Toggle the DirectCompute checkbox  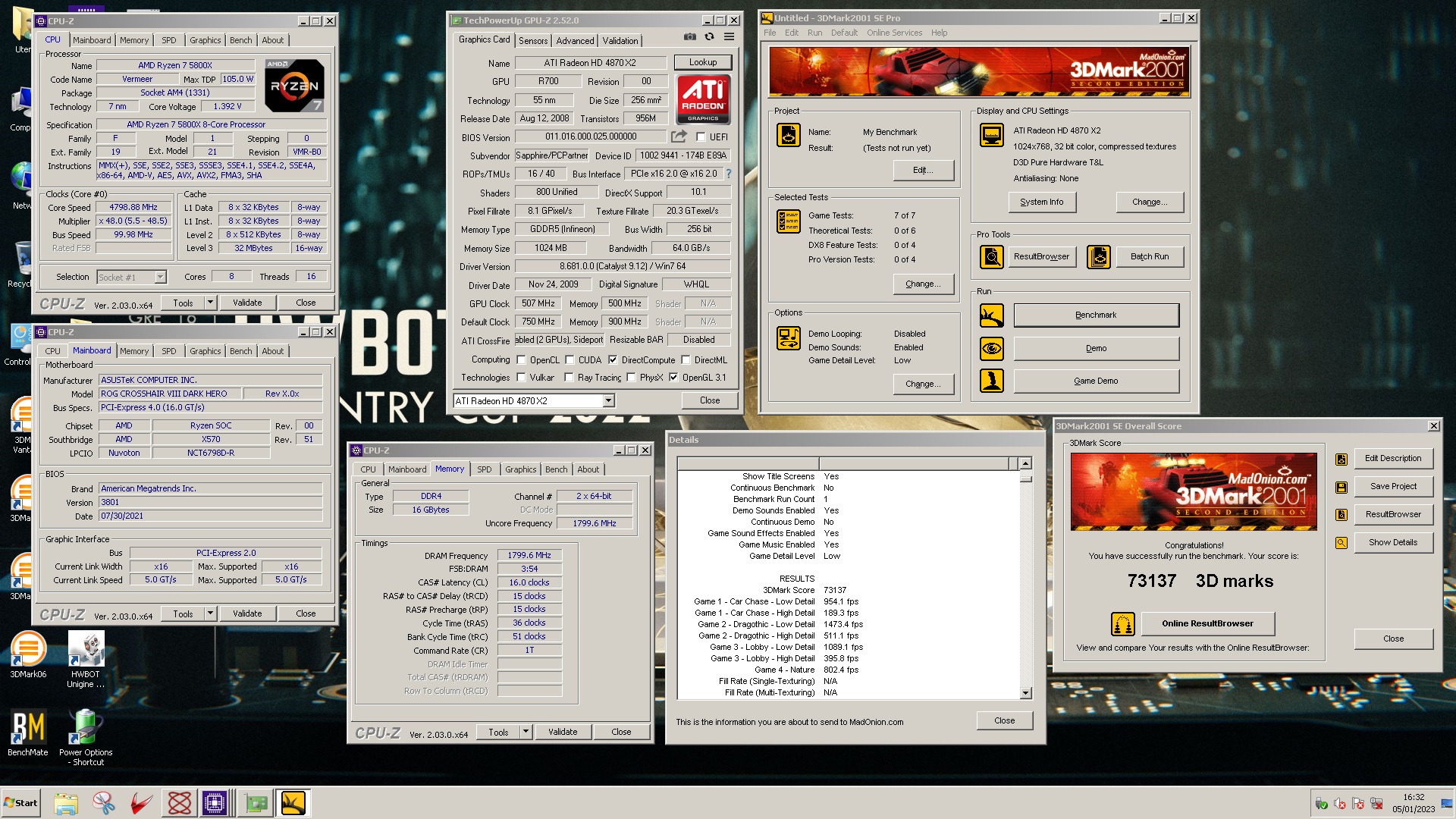point(613,360)
